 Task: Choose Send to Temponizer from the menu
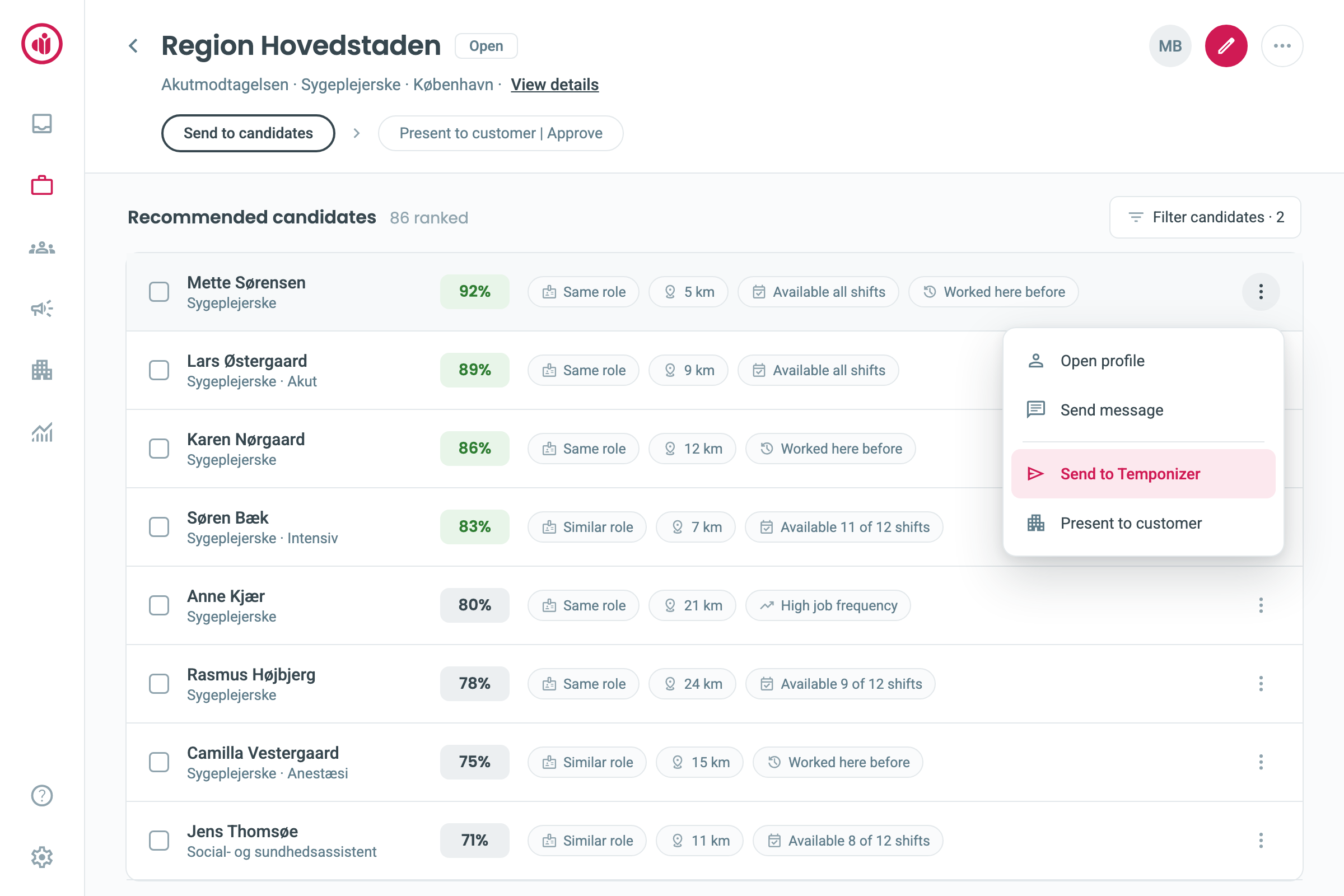[x=1143, y=474]
